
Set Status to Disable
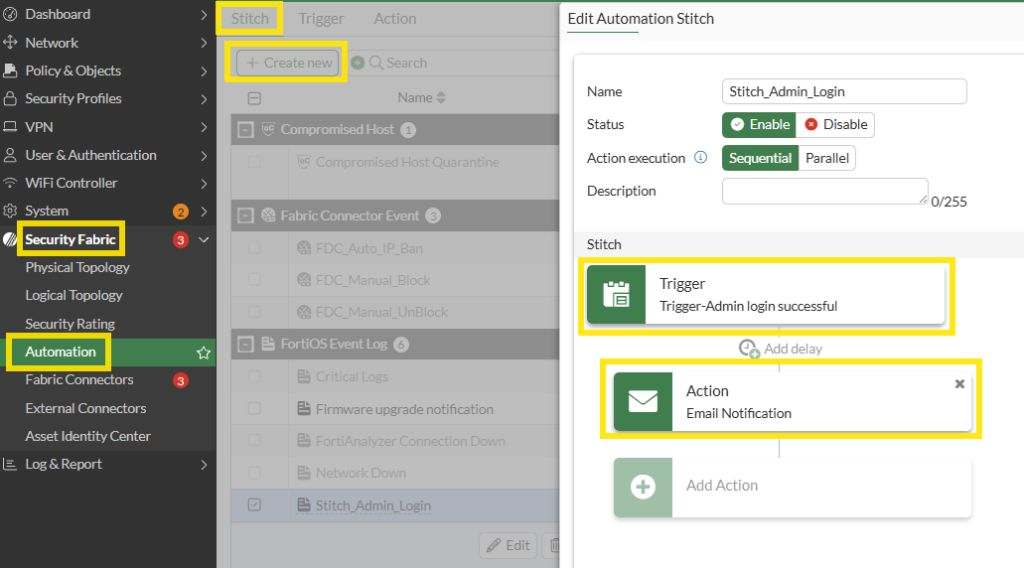coord(835,125)
